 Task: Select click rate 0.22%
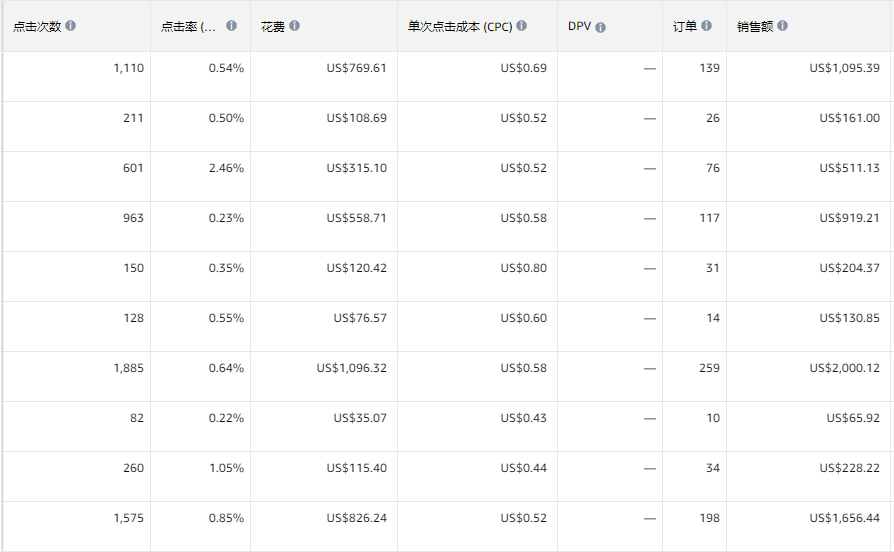(x=226, y=418)
